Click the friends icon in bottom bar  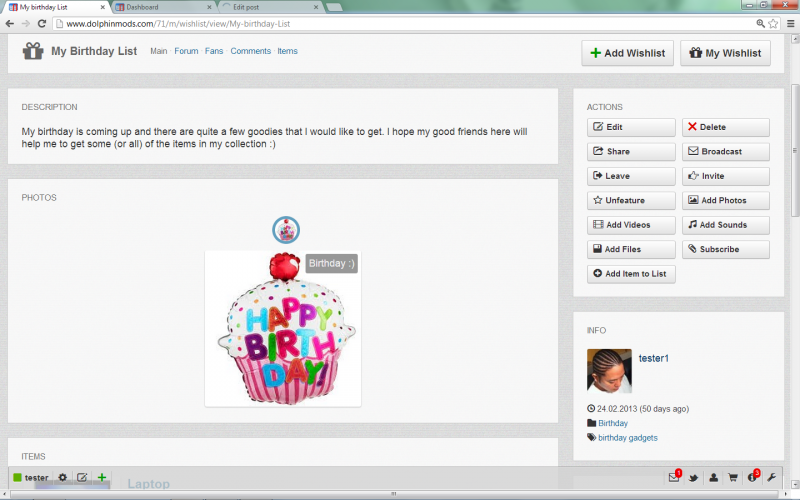[x=714, y=478]
